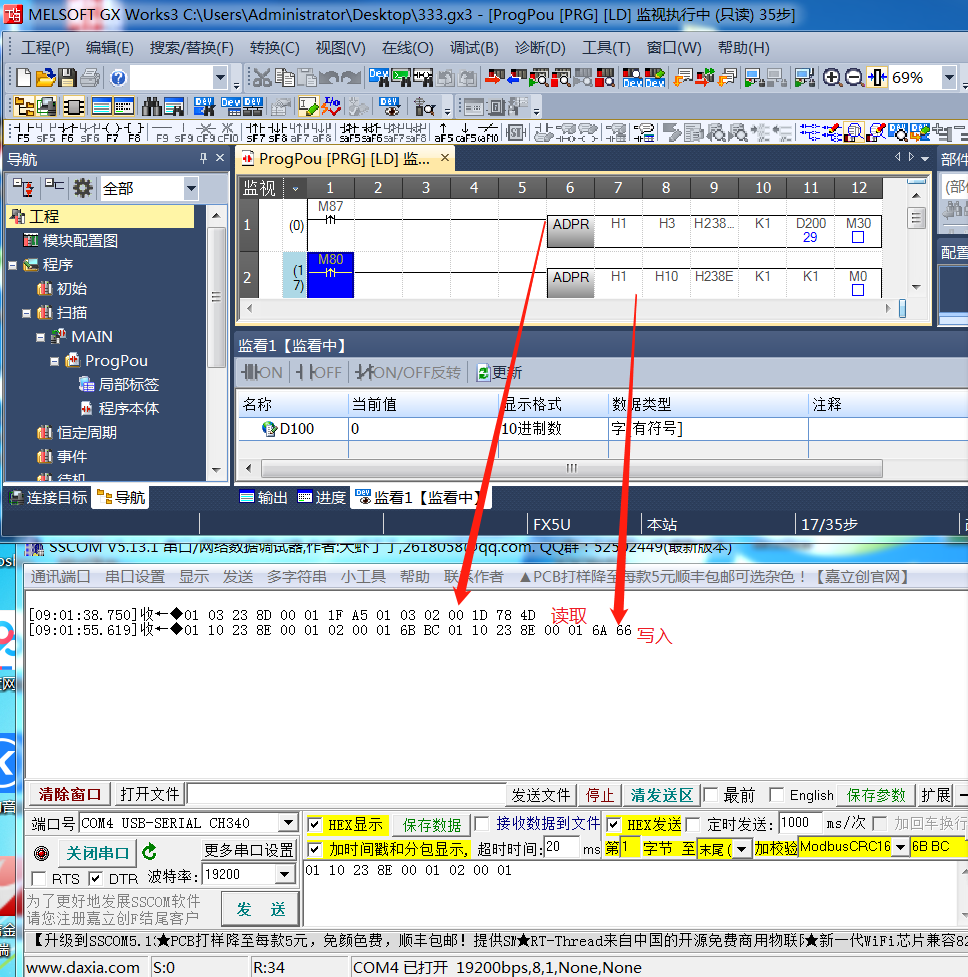Click the 清除窗口 button

click(70, 794)
